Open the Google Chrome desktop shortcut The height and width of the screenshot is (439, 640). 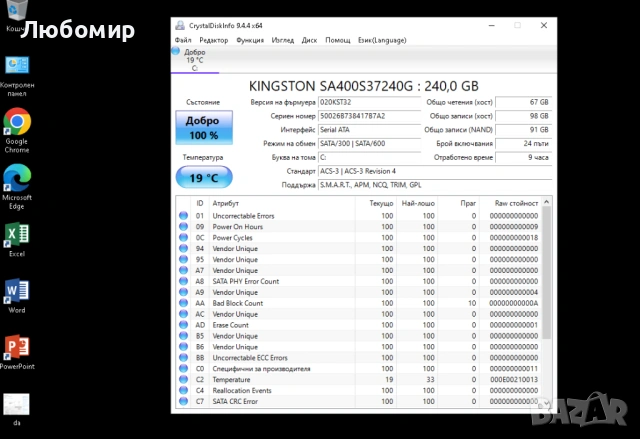click(x=17, y=131)
